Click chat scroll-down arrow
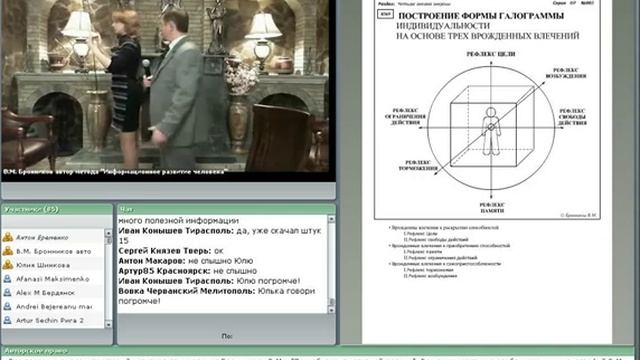 pyautogui.click(x=331, y=310)
